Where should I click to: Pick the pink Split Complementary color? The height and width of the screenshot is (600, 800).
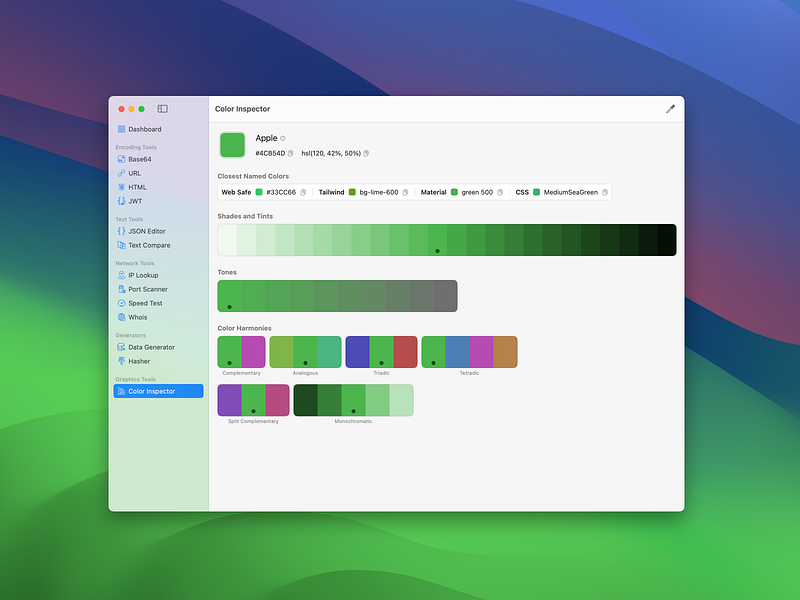point(278,400)
